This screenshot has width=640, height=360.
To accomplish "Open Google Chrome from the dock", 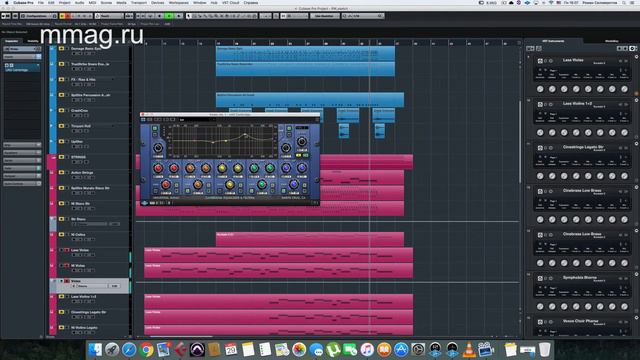I will click(x=146, y=350).
